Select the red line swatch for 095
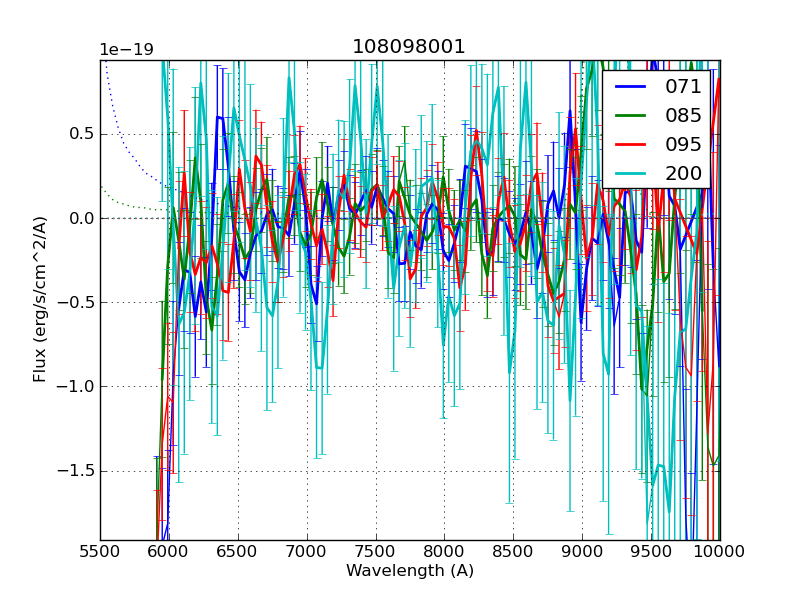The height and width of the screenshot is (600, 800). point(630,143)
